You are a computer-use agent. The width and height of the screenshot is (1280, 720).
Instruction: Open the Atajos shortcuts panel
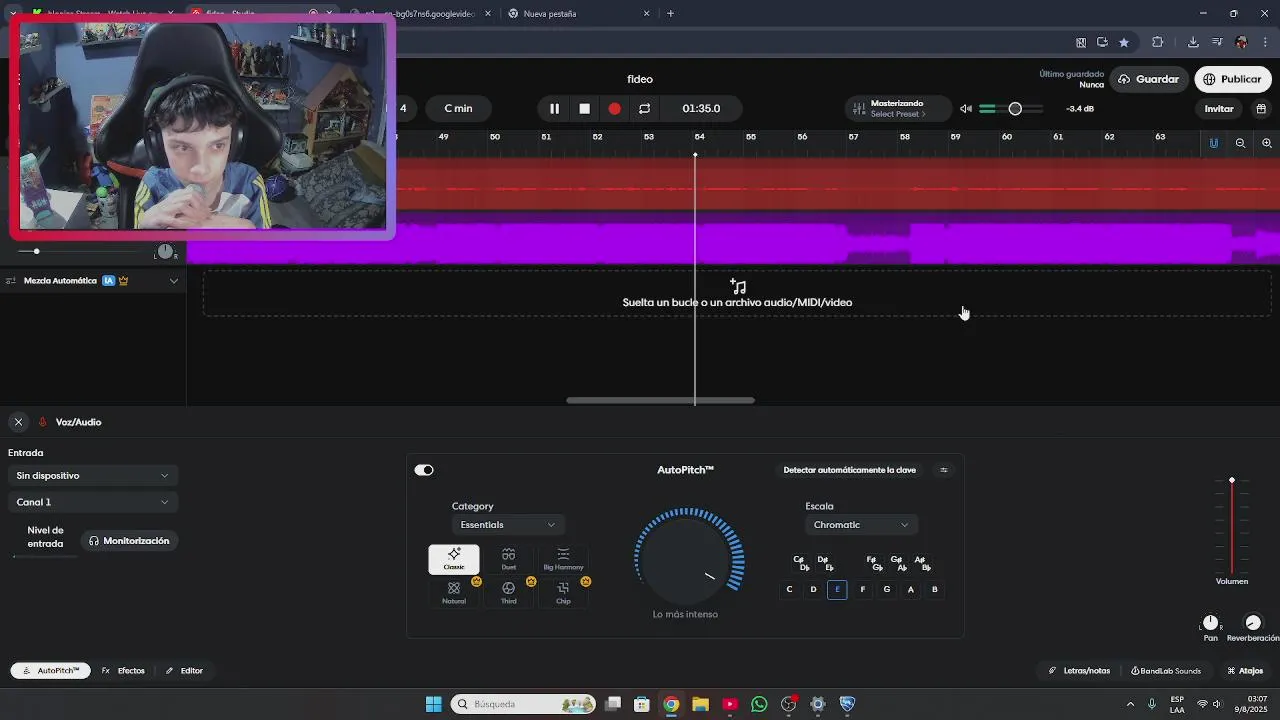point(1245,671)
